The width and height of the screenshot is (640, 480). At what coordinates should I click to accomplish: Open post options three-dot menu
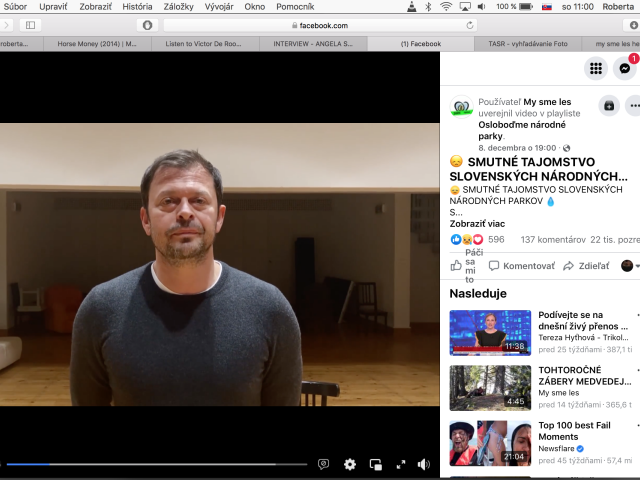pyautogui.click(x=635, y=106)
